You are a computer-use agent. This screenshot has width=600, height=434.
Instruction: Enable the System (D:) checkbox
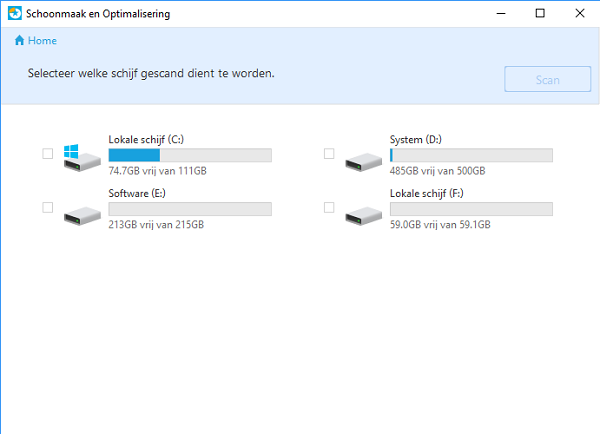pyautogui.click(x=329, y=154)
